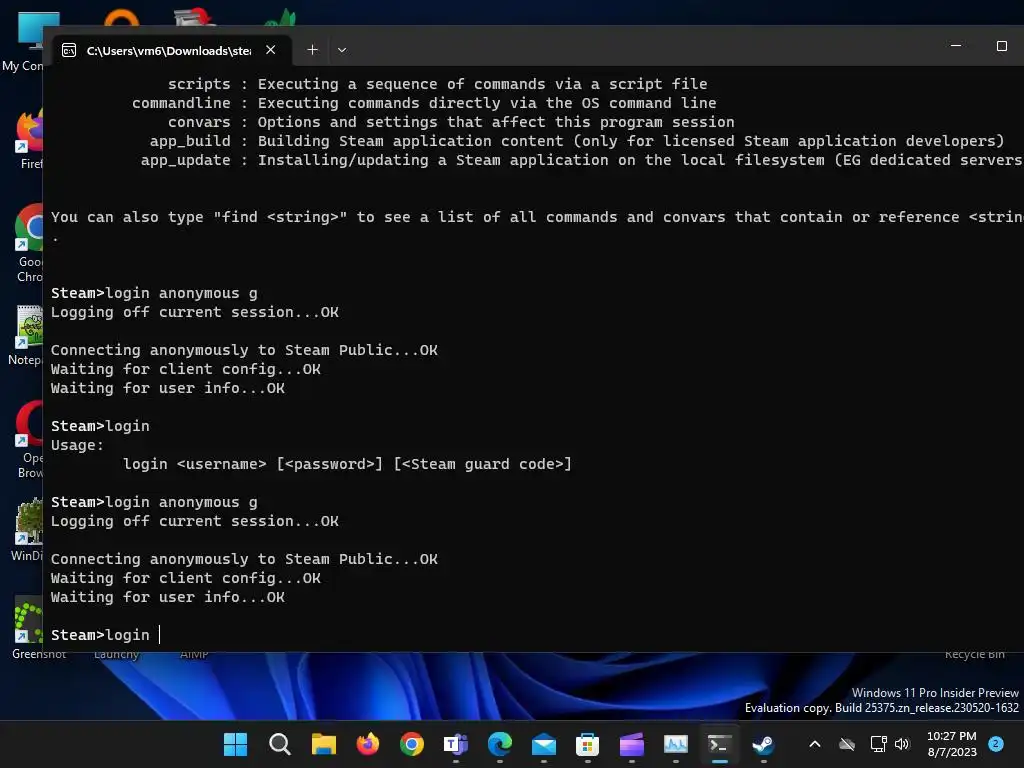Open Notepad++ desktop shortcut

coord(26,335)
